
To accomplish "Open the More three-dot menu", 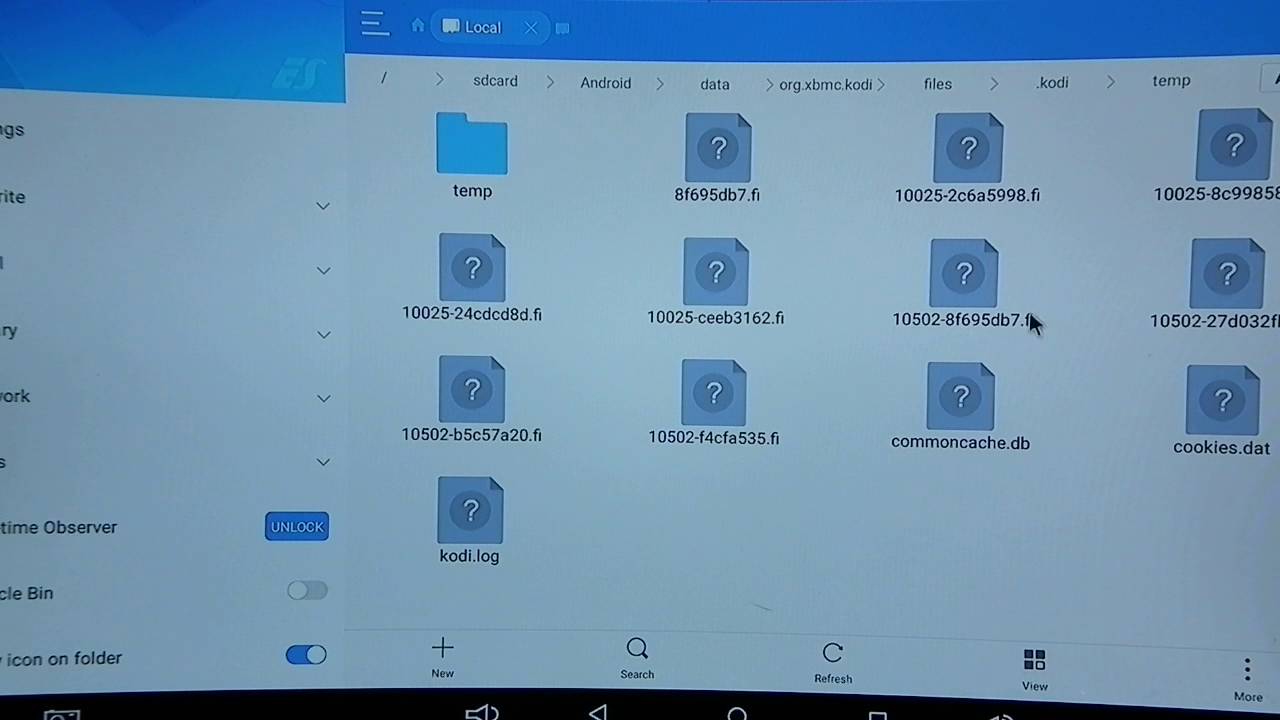I will coord(1247,679).
